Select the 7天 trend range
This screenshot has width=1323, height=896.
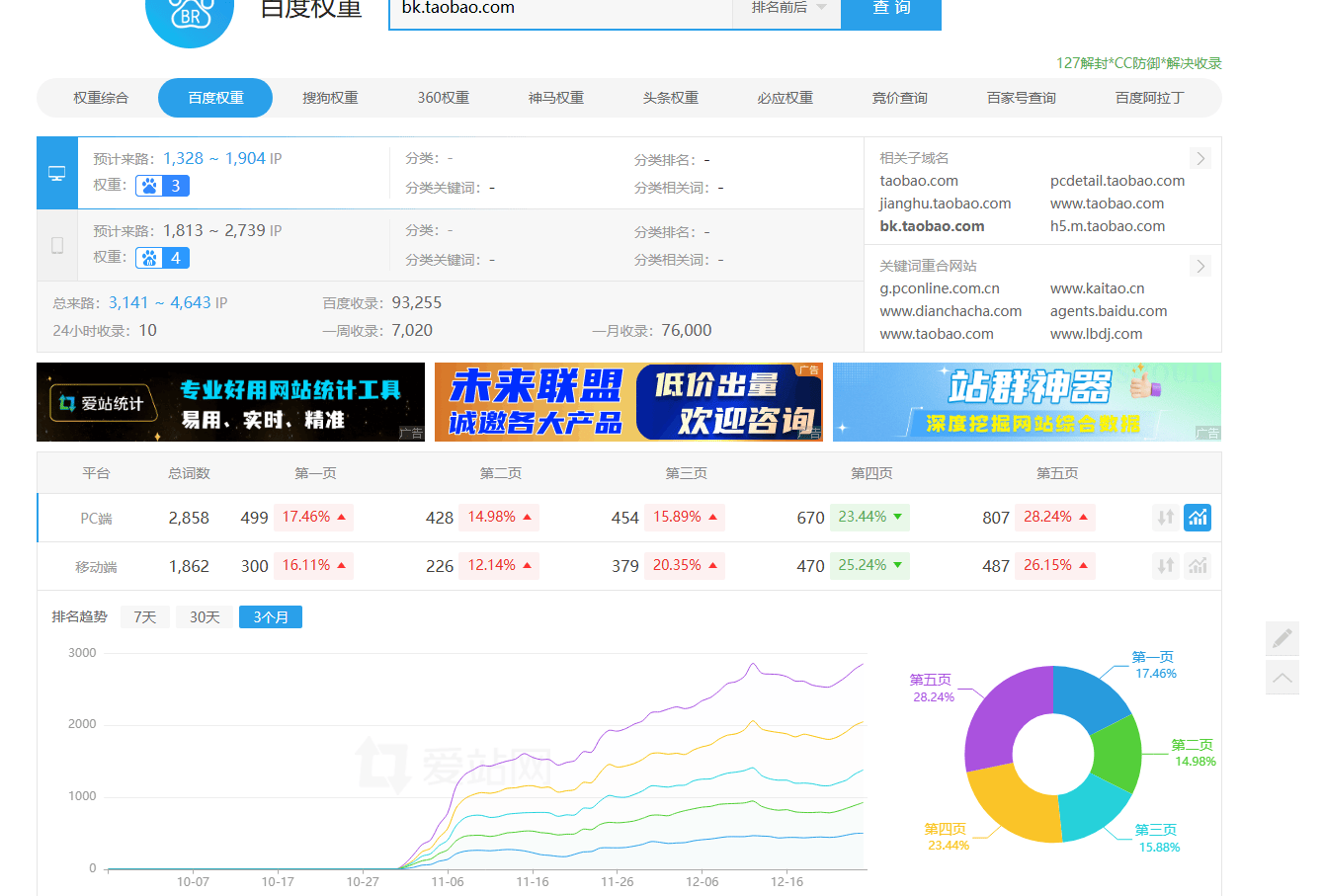coord(145,617)
